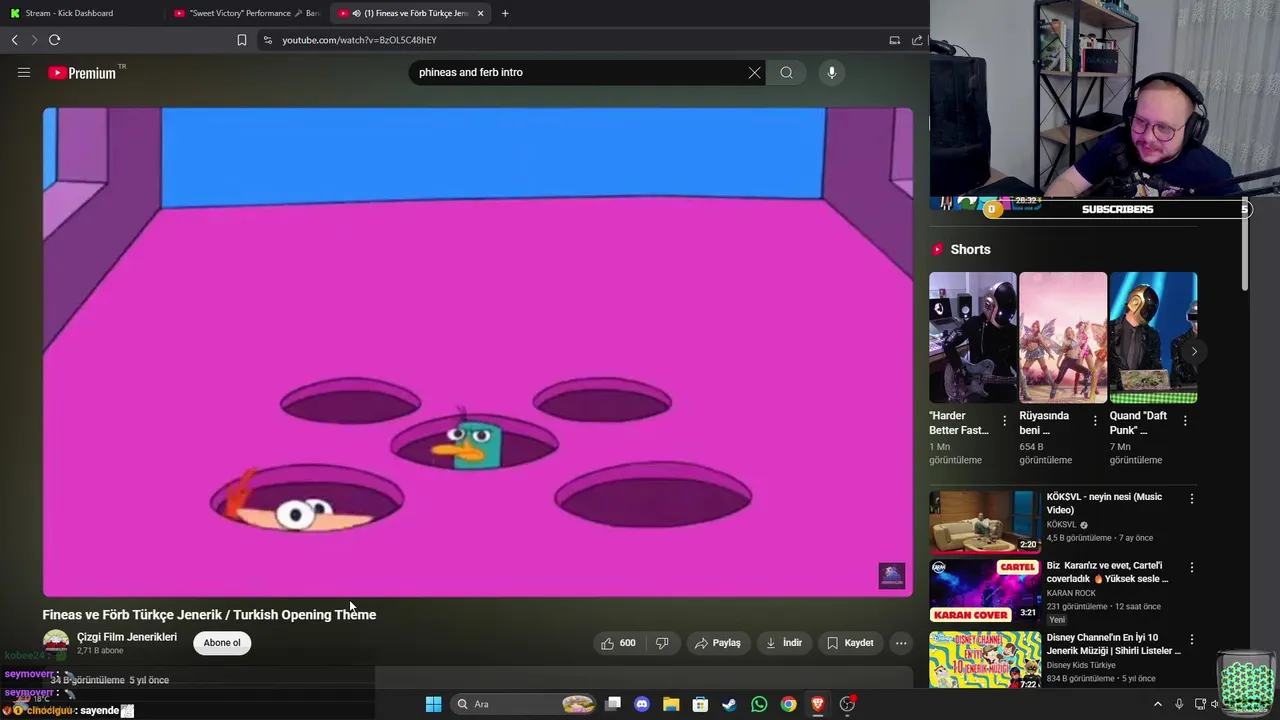Viewport: 1280px width, 720px height.
Task: Open KÖKSVL neyin nesi video thumbnail
Action: click(985, 521)
